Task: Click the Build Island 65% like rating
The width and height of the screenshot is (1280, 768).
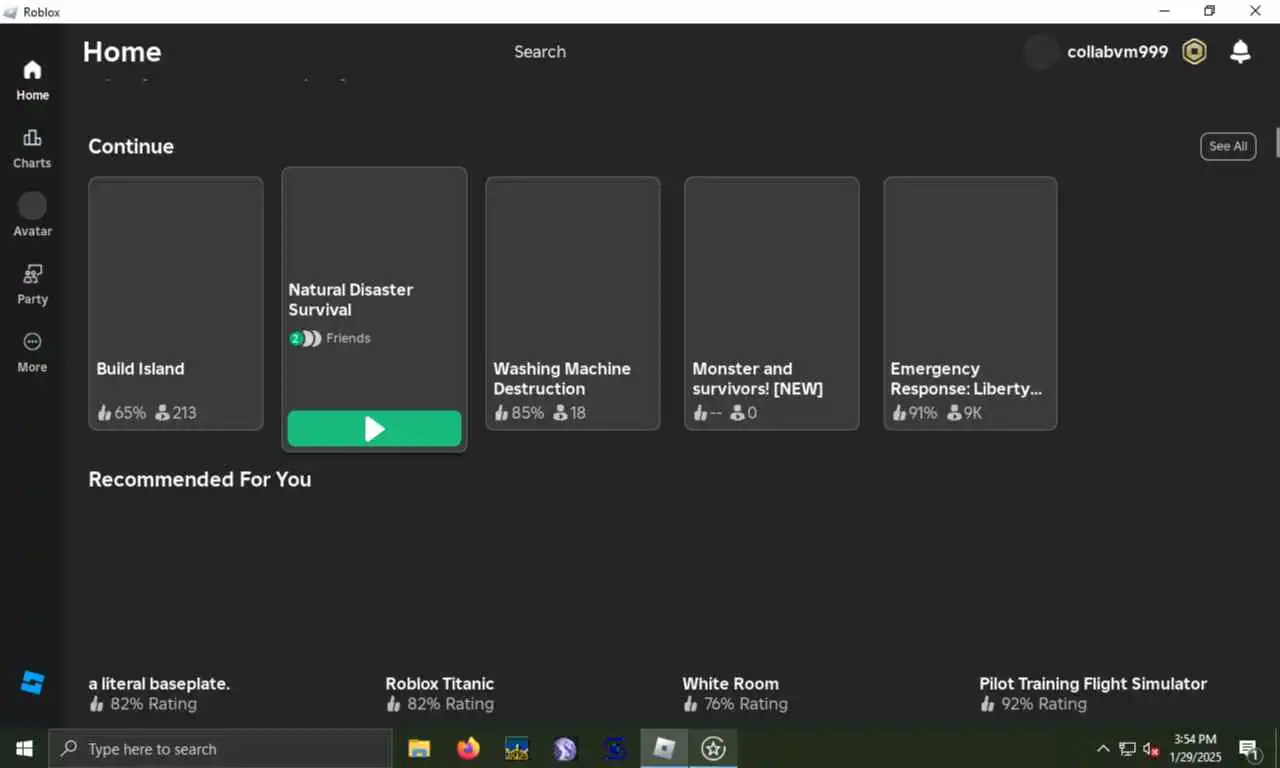Action: click(121, 412)
